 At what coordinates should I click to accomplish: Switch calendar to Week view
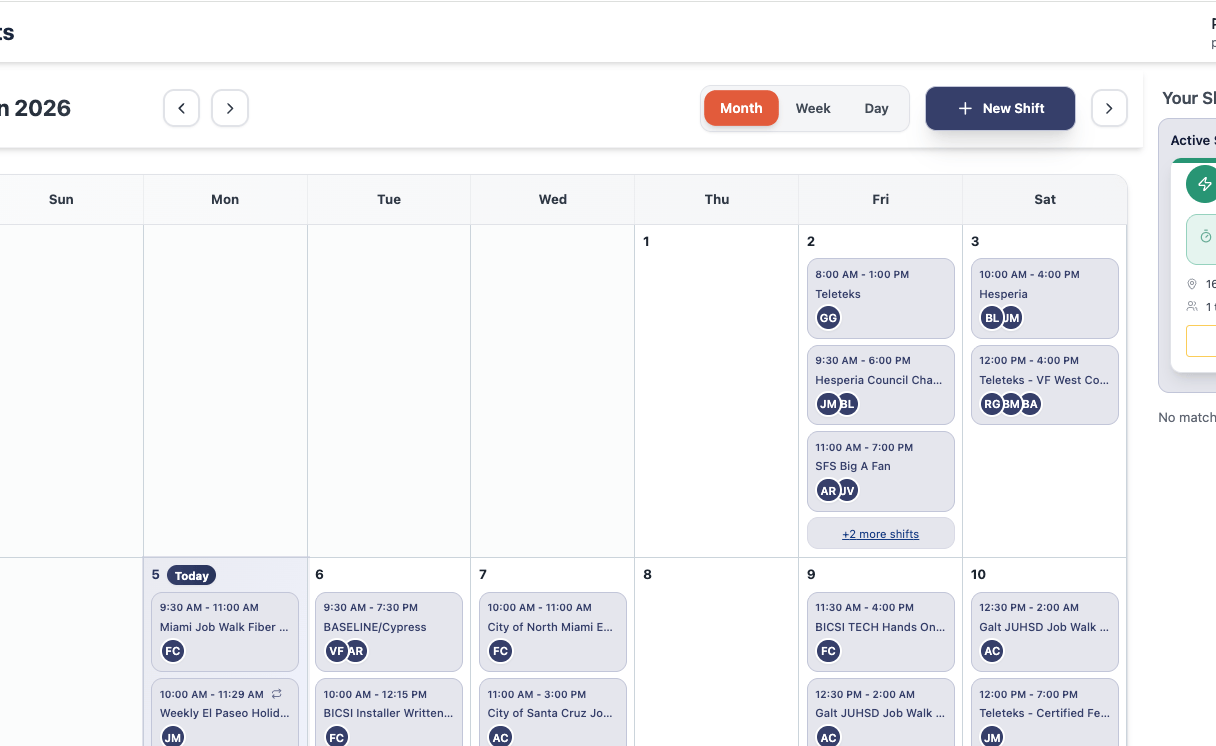click(x=813, y=108)
